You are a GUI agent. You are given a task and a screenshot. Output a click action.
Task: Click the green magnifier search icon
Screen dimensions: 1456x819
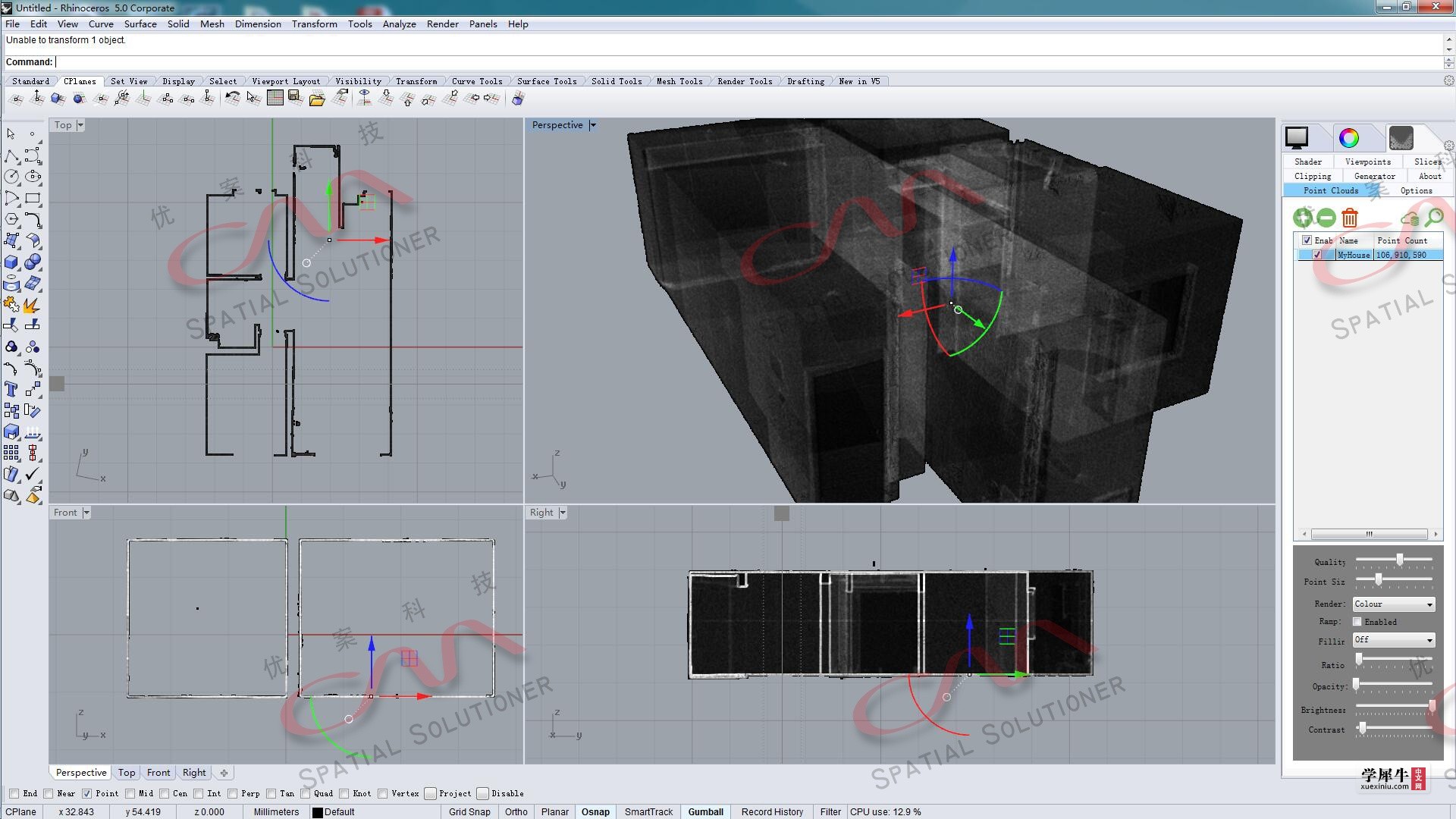[1433, 218]
